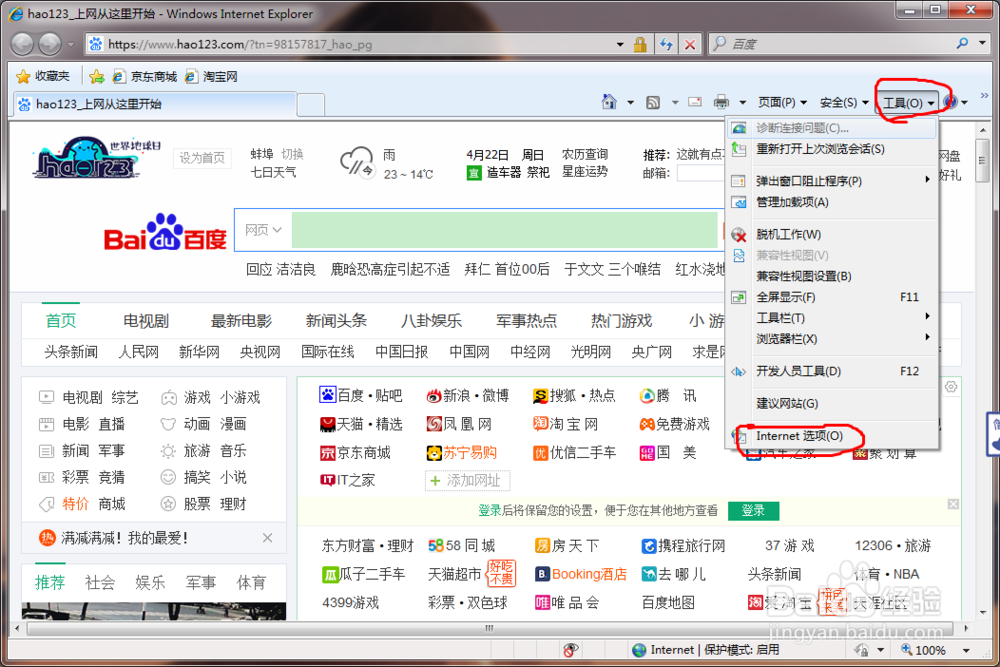Viewport: 1000px width, 667px height.
Task: Select 脱机工作(W) menu item
Action: click(832, 235)
